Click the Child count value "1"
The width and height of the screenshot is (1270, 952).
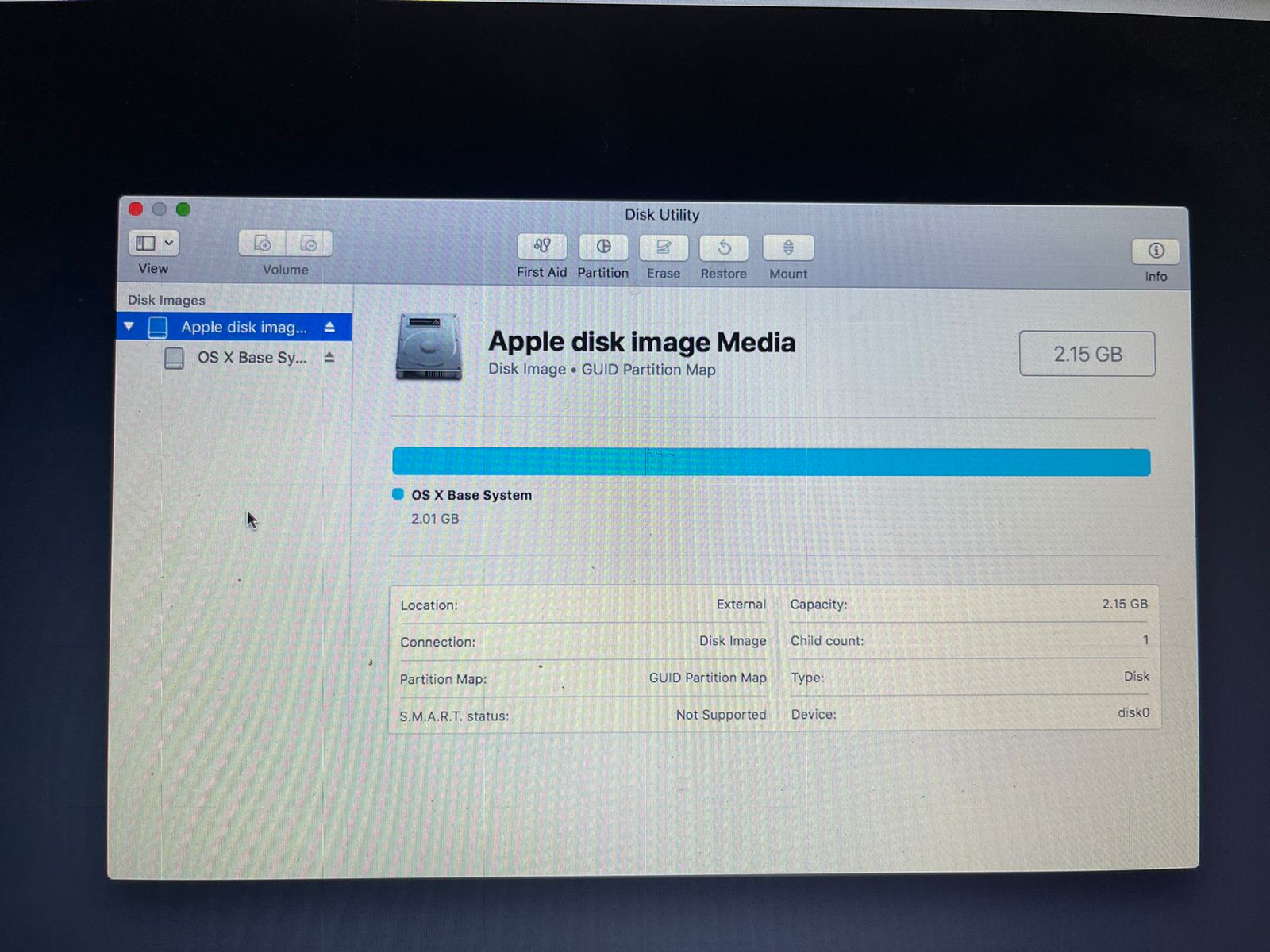click(1145, 639)
